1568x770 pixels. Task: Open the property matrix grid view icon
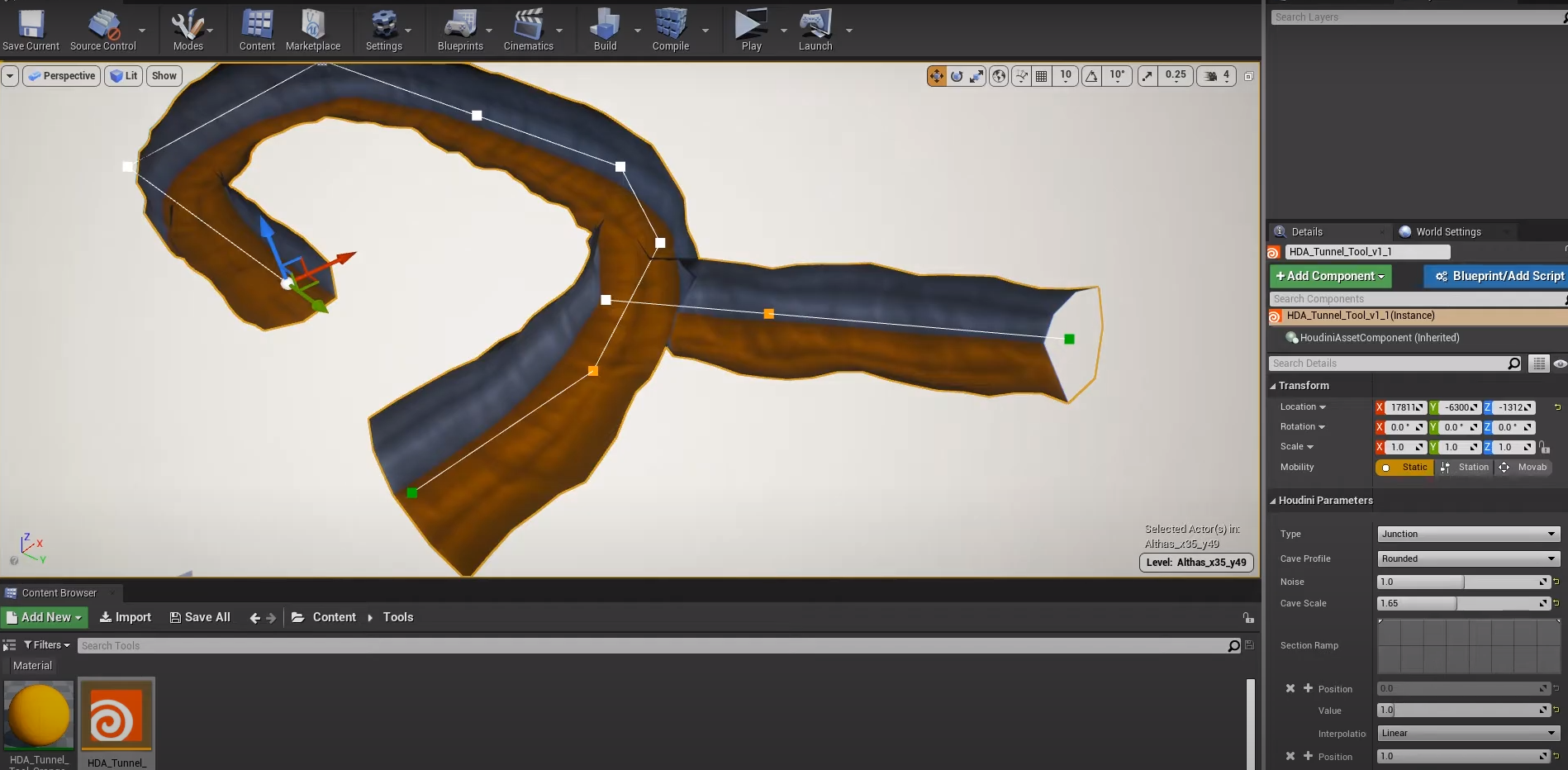click(1538, 364)
